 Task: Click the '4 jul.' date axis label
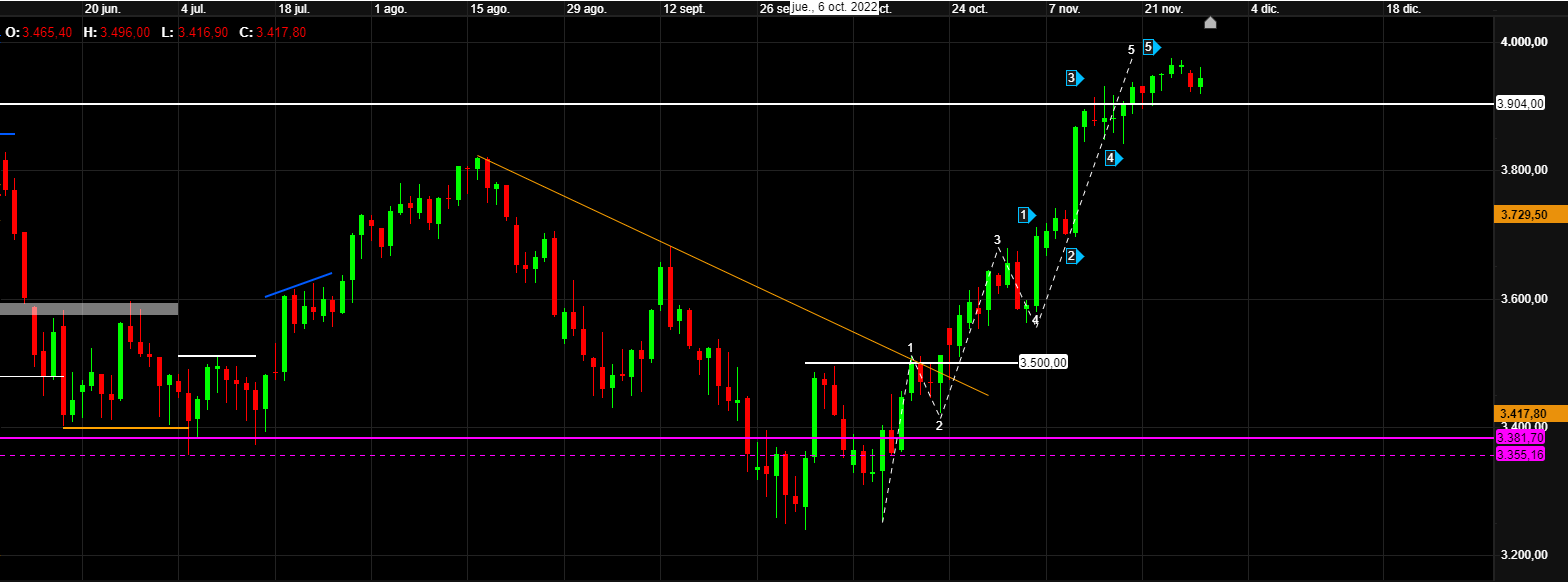pyautogui.click(x=193, y=8)
